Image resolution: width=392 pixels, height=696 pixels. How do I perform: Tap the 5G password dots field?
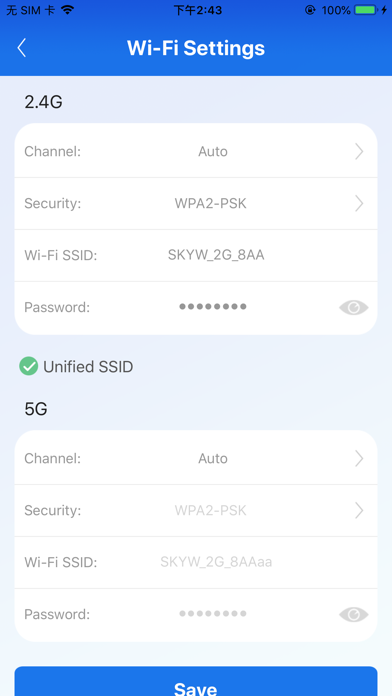click(213, 614)
